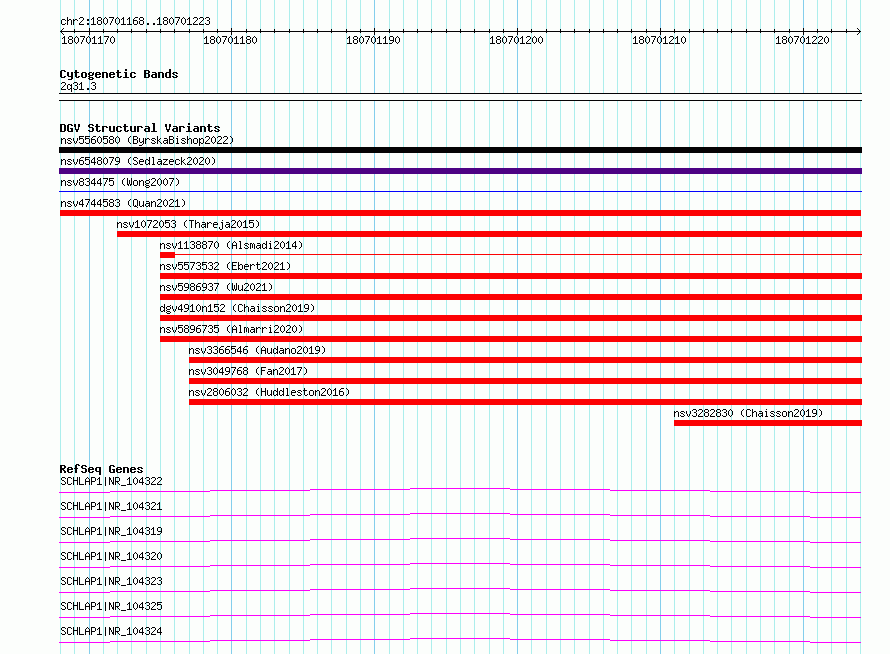The height and width of the screenshot is (654, 890).
Task: Open the nsv834475 (Wong2007) variant label
Action: point(120,182)
